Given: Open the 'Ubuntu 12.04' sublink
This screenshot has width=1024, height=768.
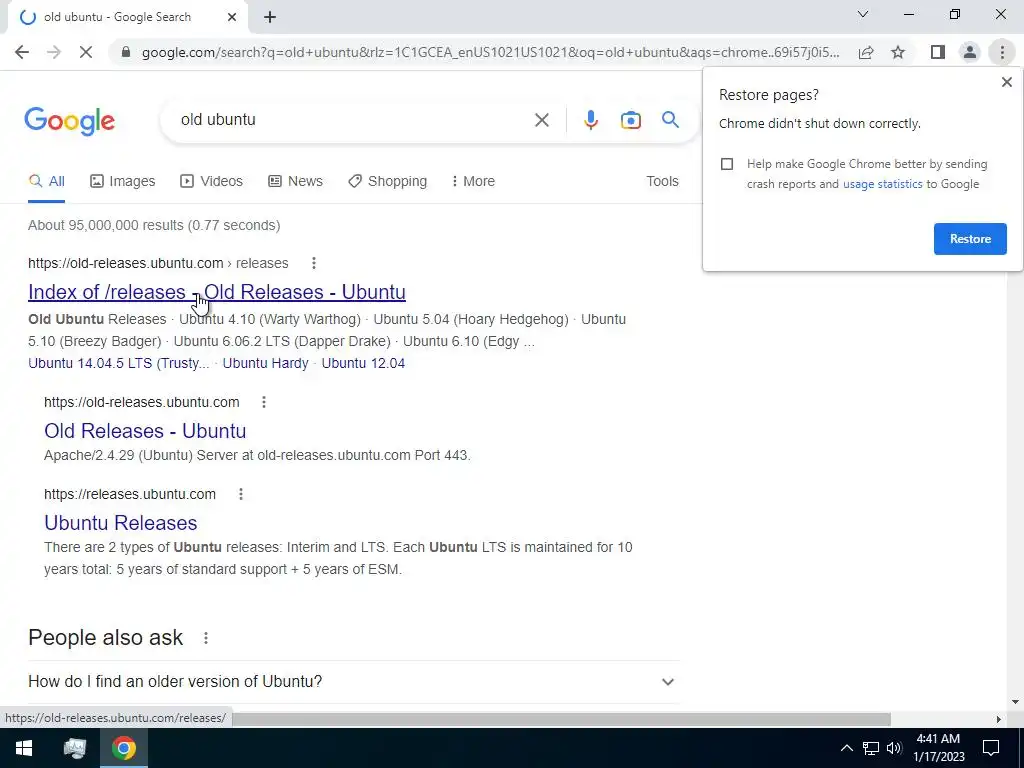Looking at the screenshot, I should pos(363,363).
